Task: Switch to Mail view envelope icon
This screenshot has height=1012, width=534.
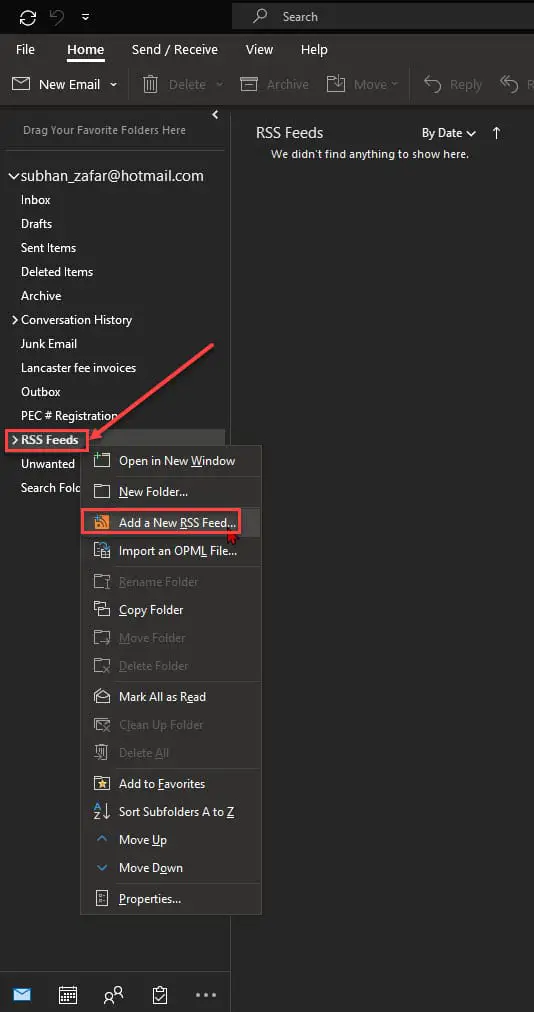Action: point(22,995)
